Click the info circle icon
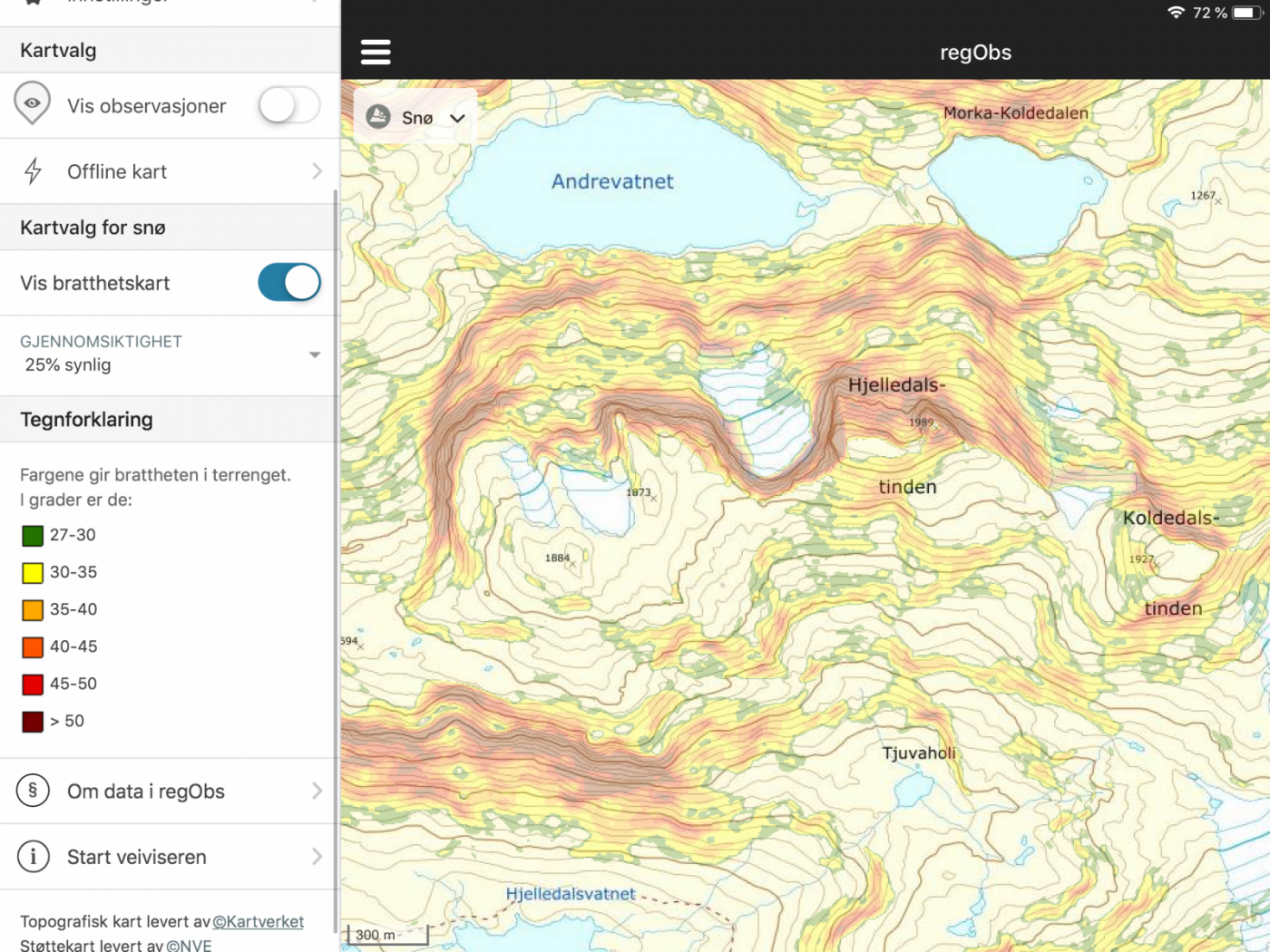Viewport: 1270px width, 952px height. 33,856
